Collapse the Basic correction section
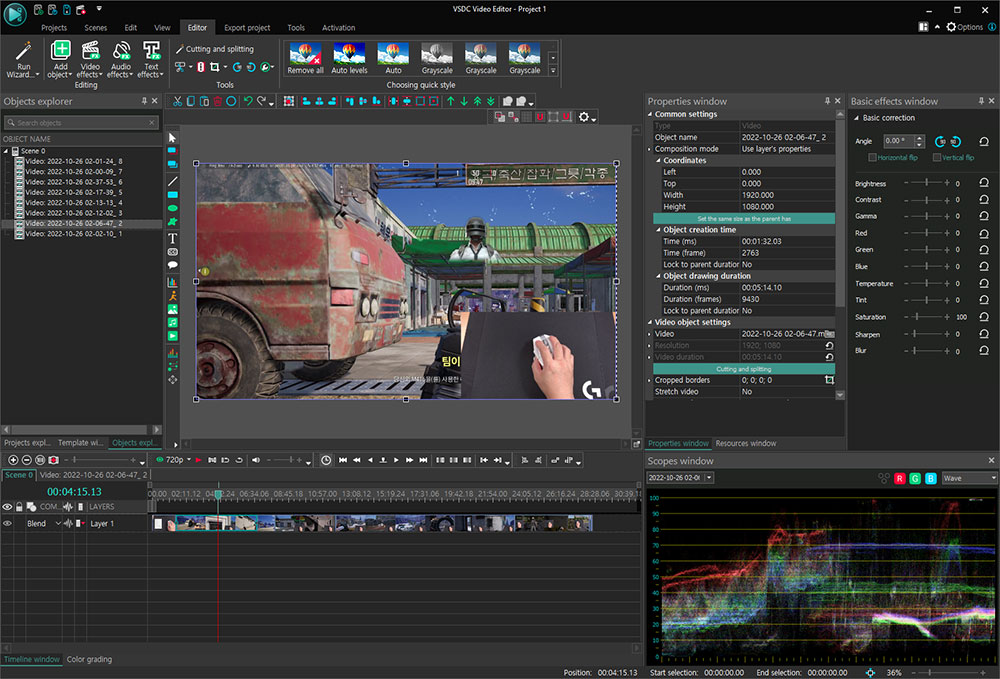This screenshot has width=1000, height=679. point(856,118)
